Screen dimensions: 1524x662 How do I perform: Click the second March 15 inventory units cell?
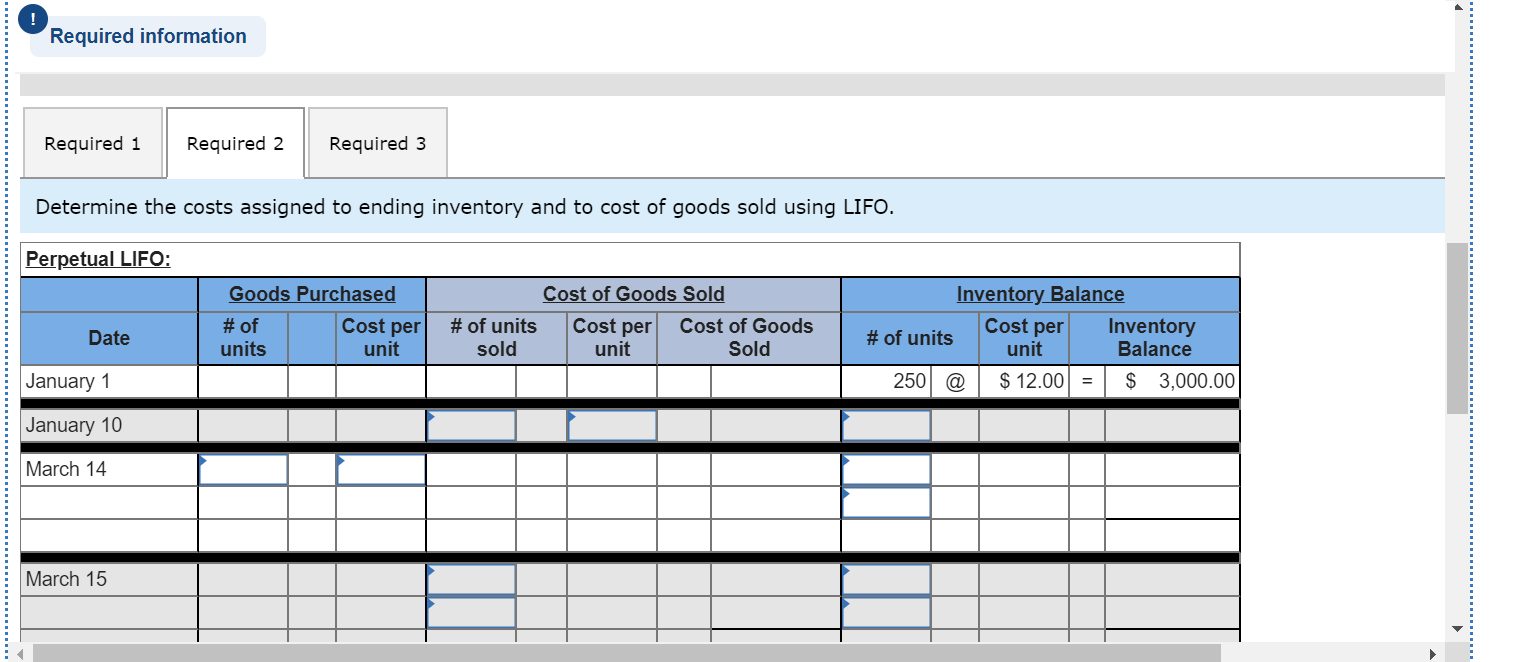[x=884, y=610]
